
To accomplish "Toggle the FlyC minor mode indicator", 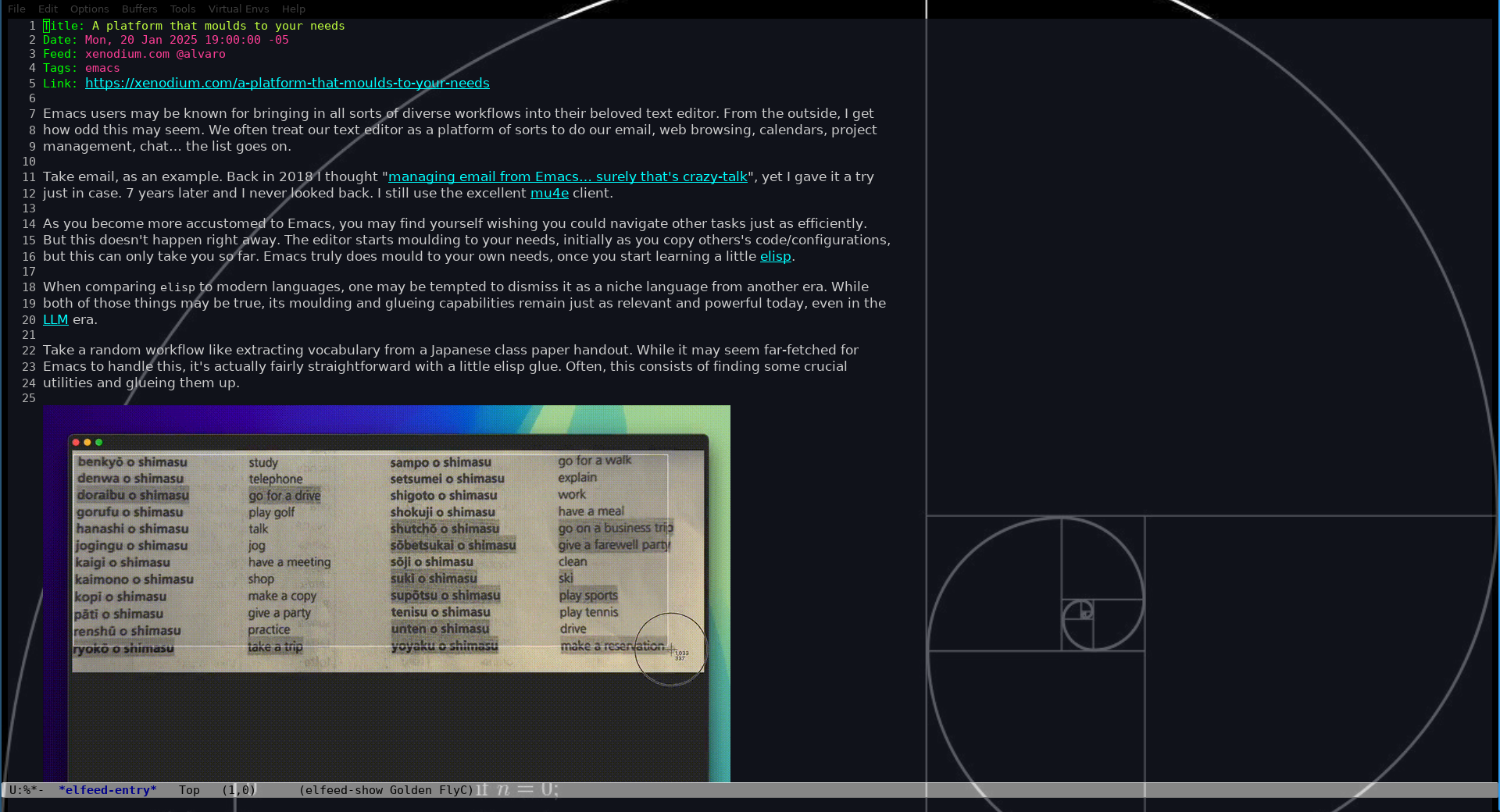I will (x=455, y=790).
